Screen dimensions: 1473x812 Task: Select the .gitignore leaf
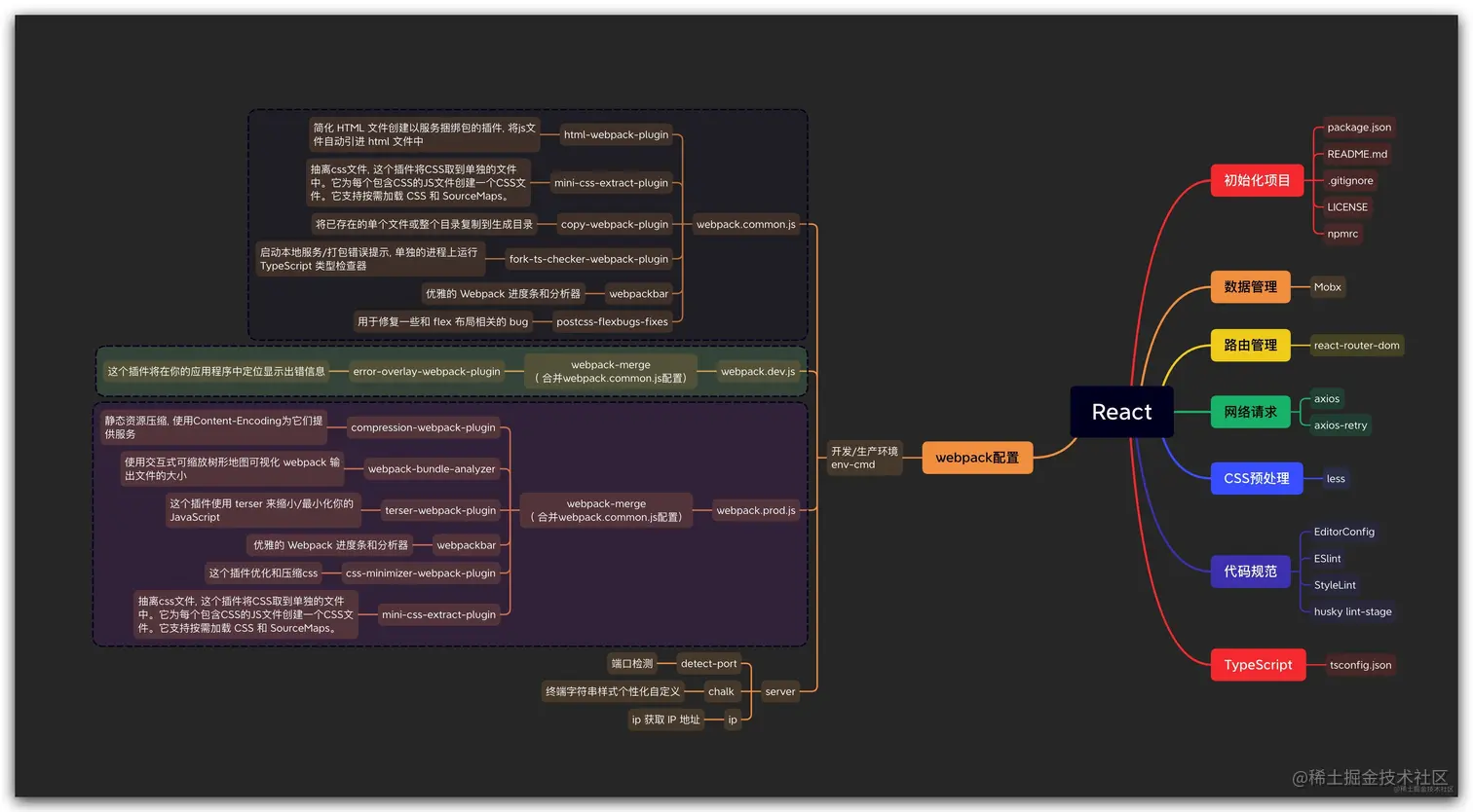(1350, 180)
